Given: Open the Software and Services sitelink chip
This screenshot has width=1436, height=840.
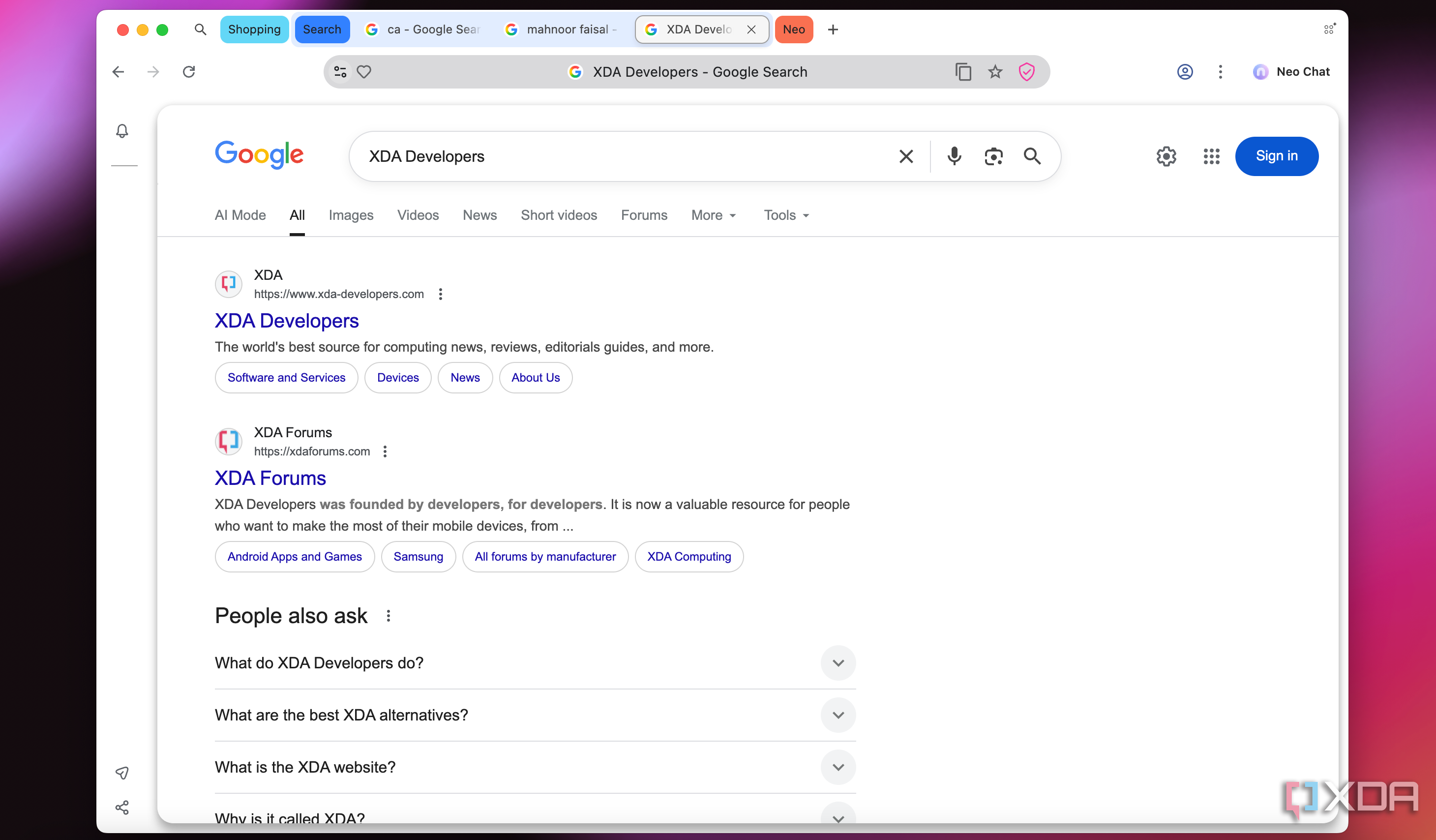Looking at the screenshot, I should tap(286, 378).
